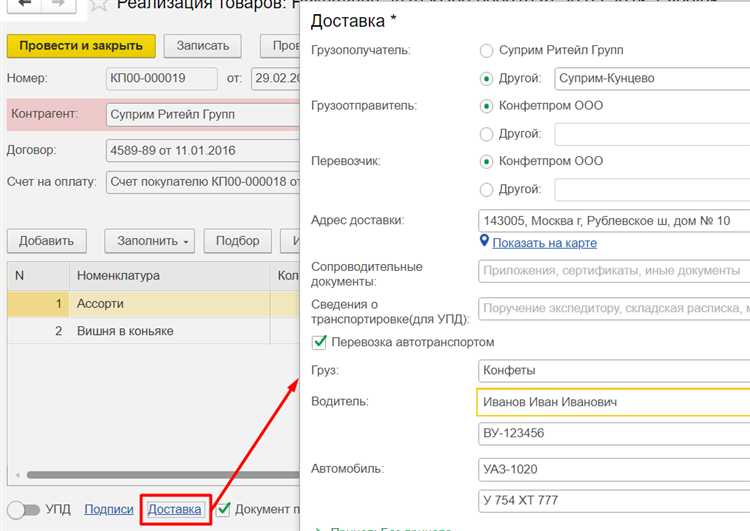Click the Подбор button

[237, 241]
